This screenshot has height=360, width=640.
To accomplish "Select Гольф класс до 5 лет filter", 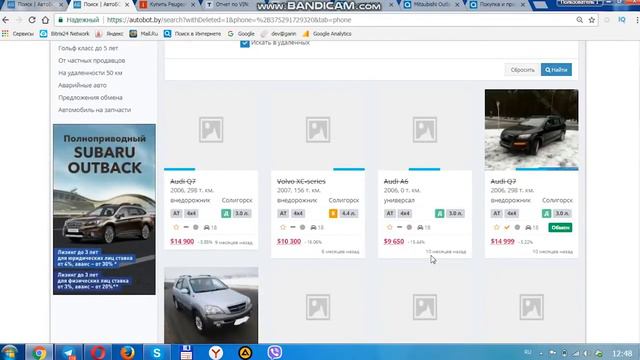I will pos(88,48).
